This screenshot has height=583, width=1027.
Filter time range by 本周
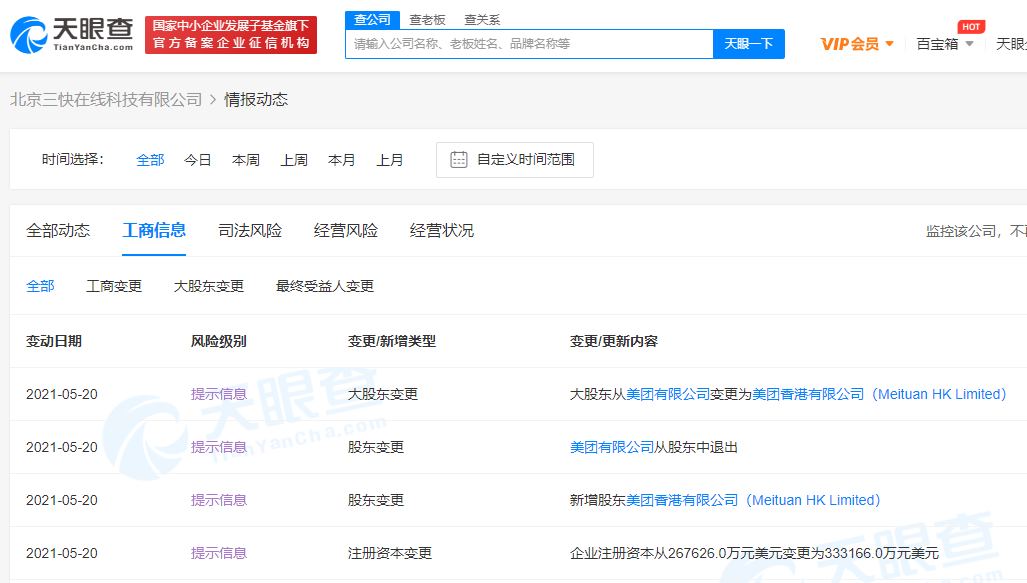(x=246, y=160)
